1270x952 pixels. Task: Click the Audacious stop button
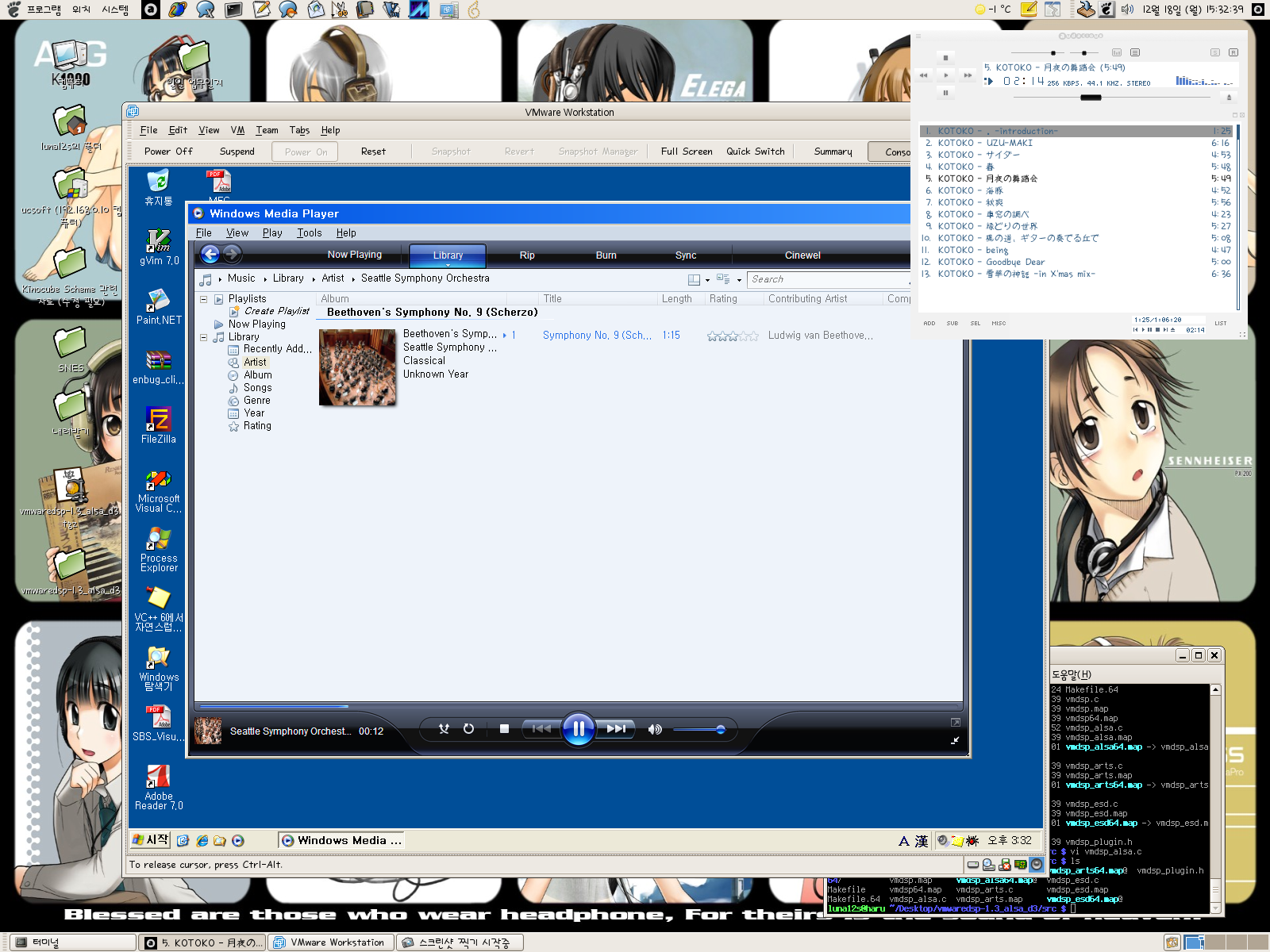(x=945, y=58)
